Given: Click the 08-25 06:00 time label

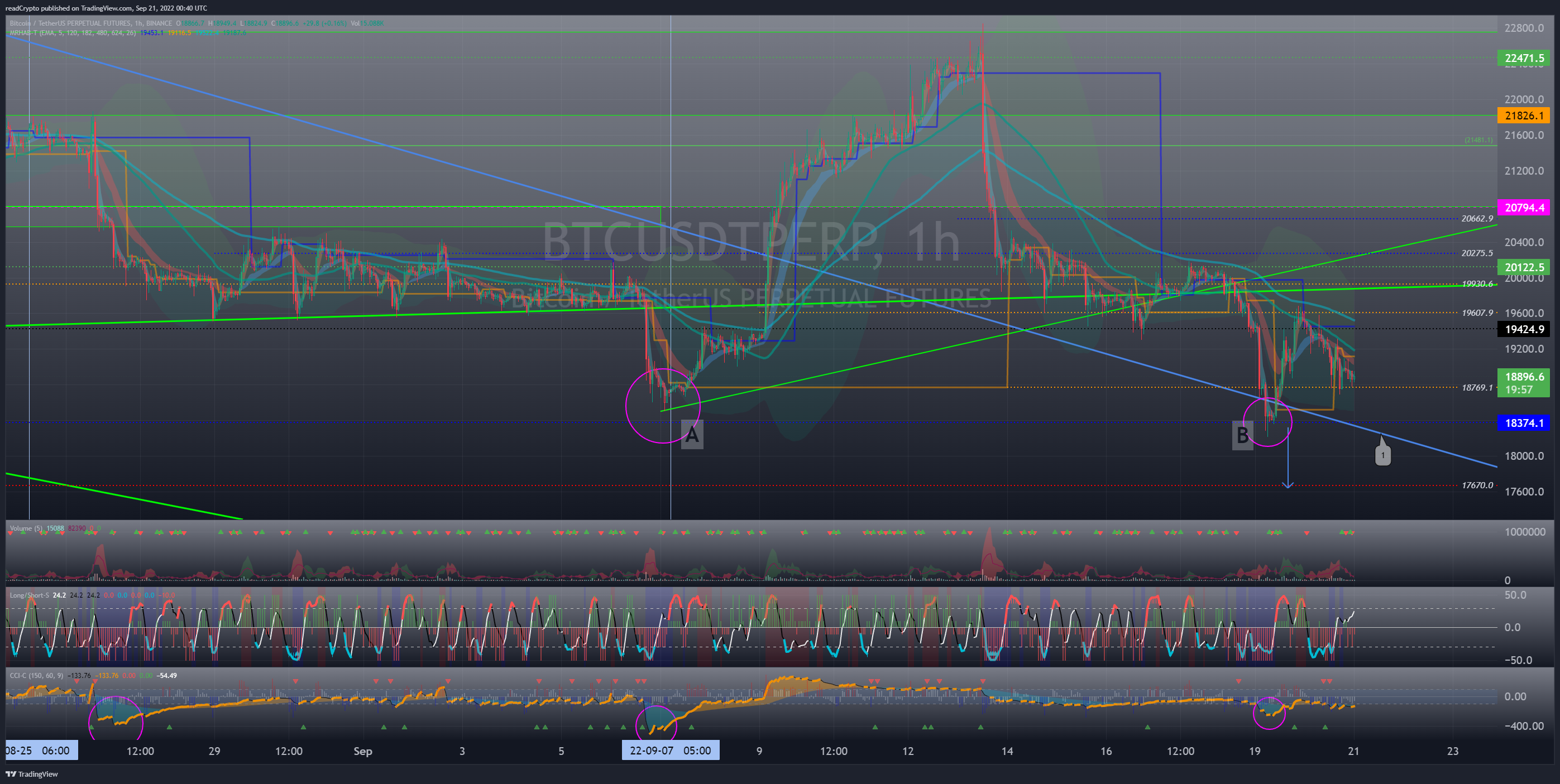Looking at the screenshot, I should pos(41,750).
